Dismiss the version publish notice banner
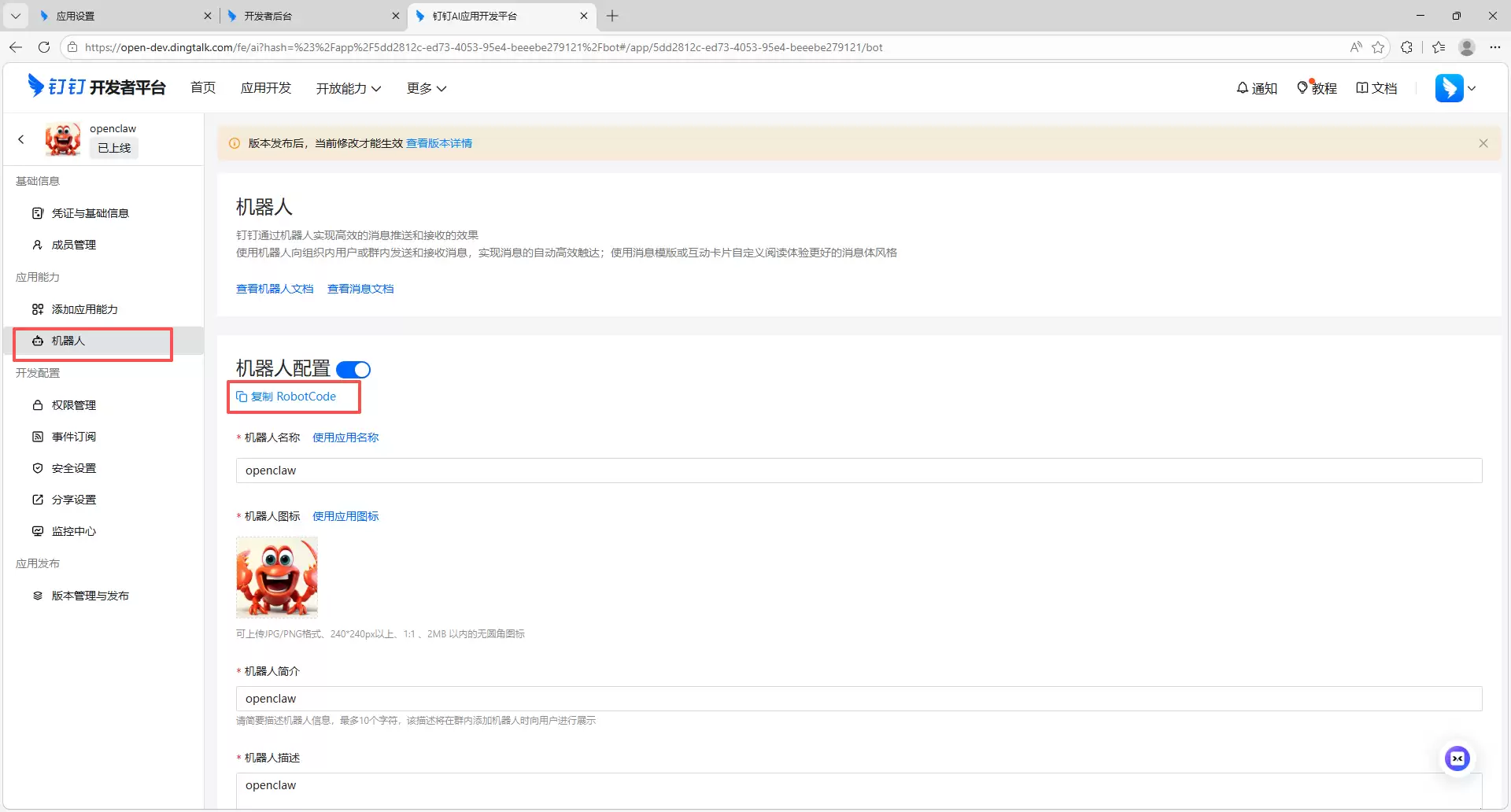The image size is (1511, 812). (1483, 143)
